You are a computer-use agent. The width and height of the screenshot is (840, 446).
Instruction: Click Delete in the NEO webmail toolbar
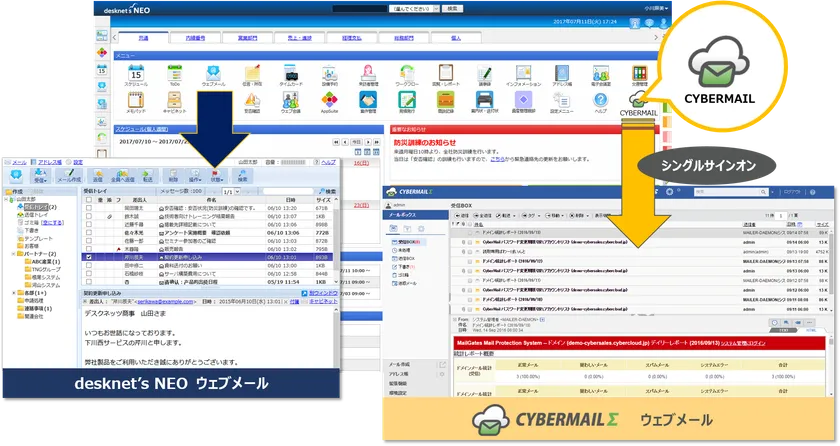pos(173,176)
